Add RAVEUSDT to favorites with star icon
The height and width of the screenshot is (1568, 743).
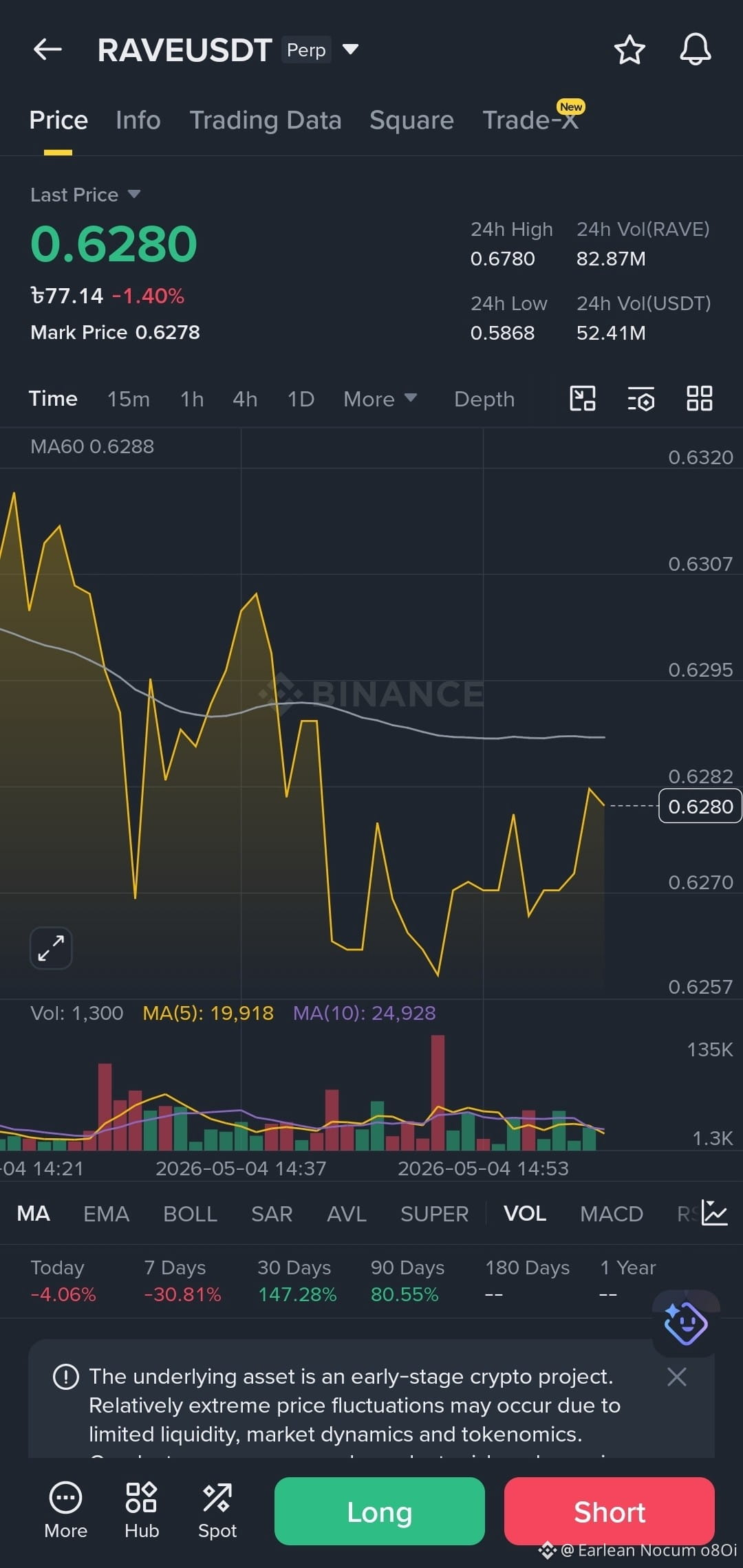pyautogui.click(x=629, y=50)
